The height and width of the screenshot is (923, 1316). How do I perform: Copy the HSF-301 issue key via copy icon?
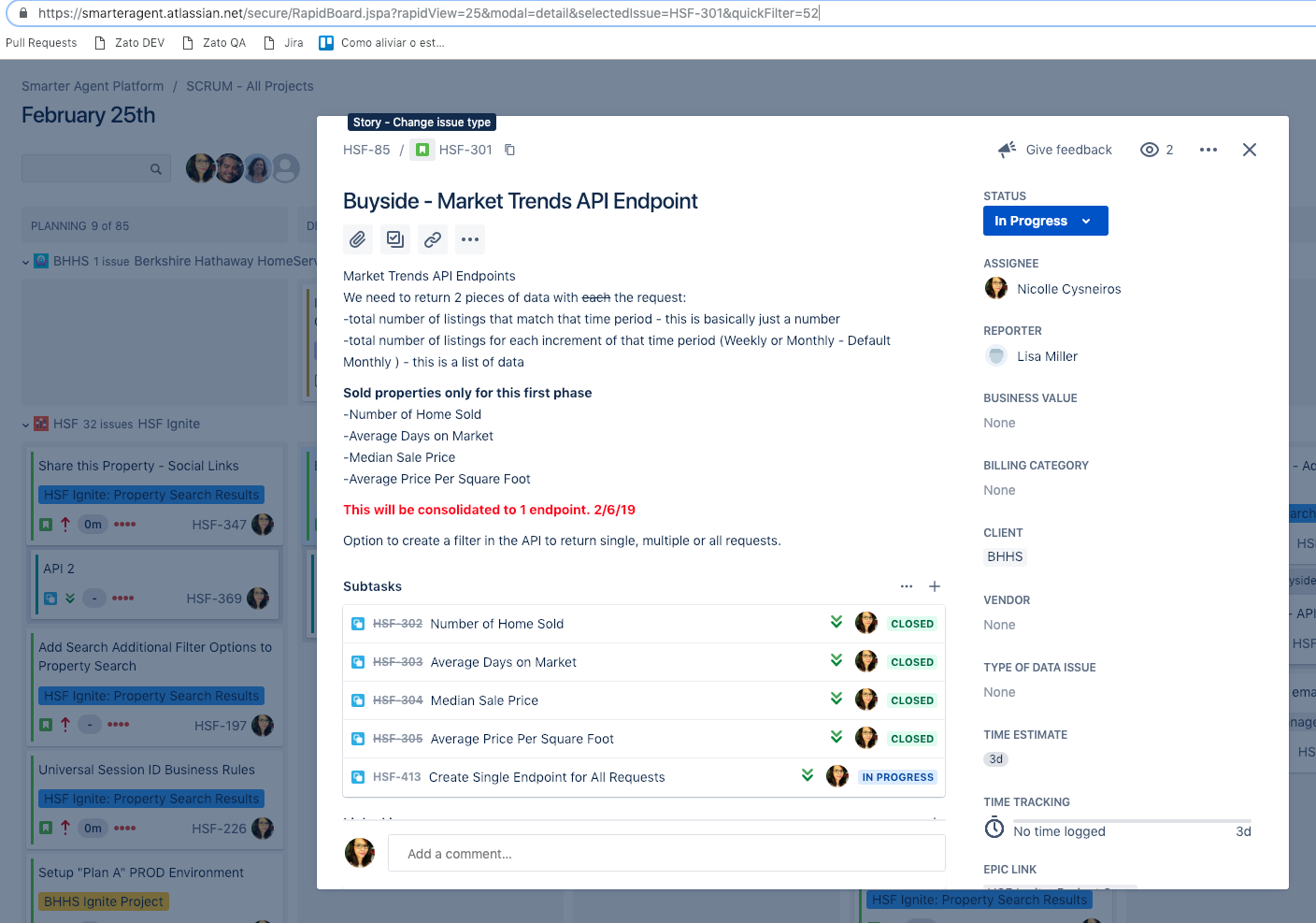point(509,149)
